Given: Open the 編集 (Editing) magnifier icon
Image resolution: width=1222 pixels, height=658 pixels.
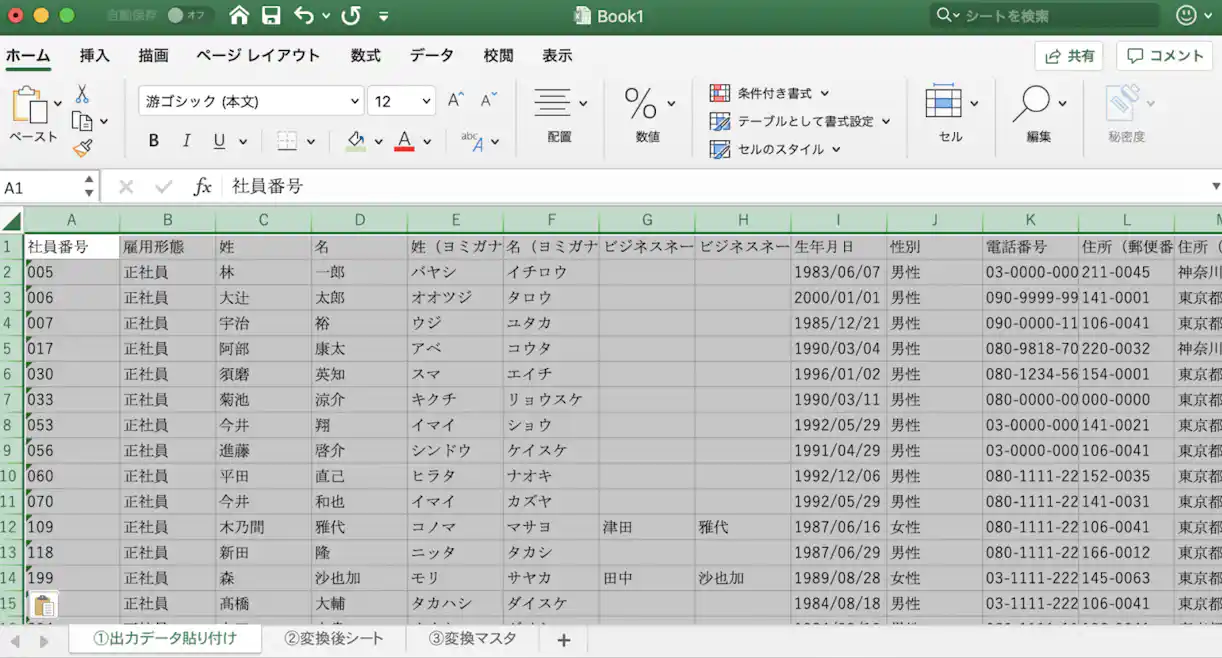Looking at the screenshot, I should click(1035, 104).
